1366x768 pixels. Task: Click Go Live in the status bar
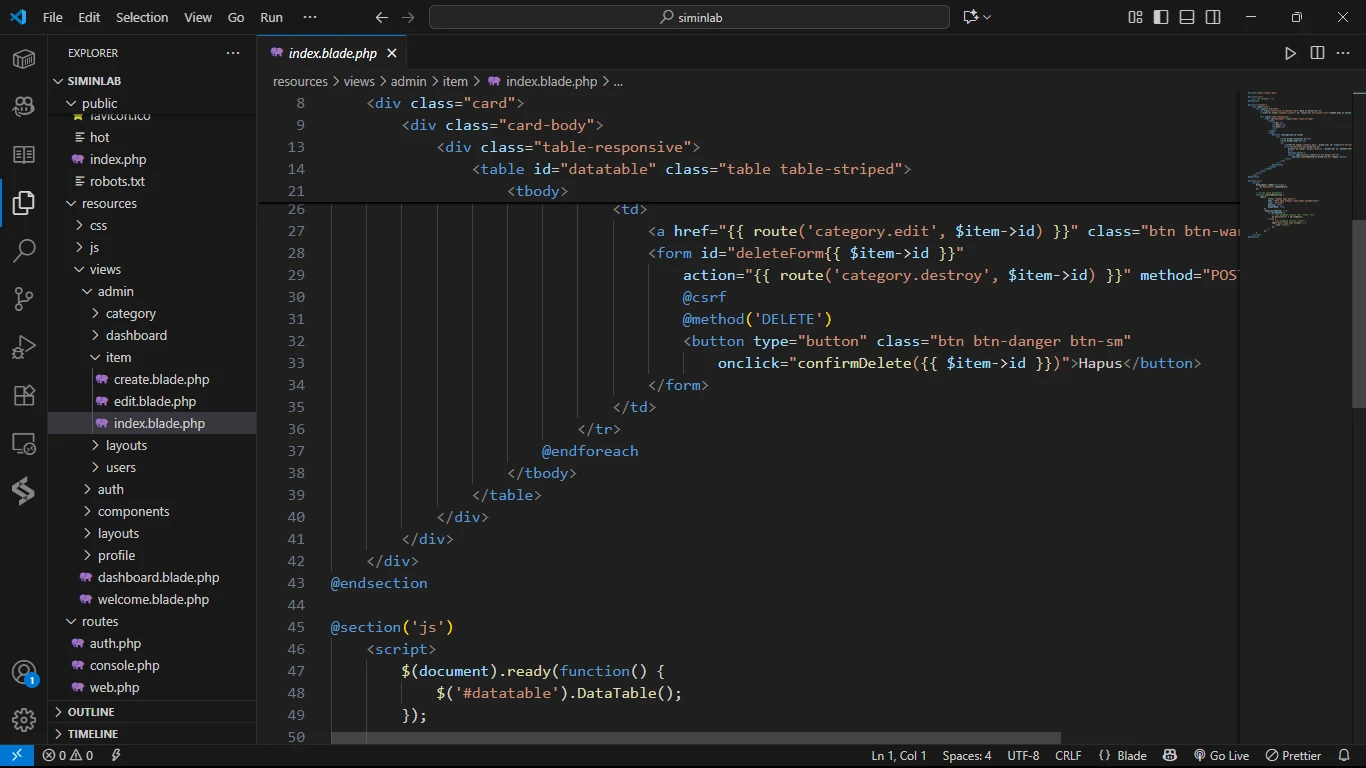pos(1221,756)
